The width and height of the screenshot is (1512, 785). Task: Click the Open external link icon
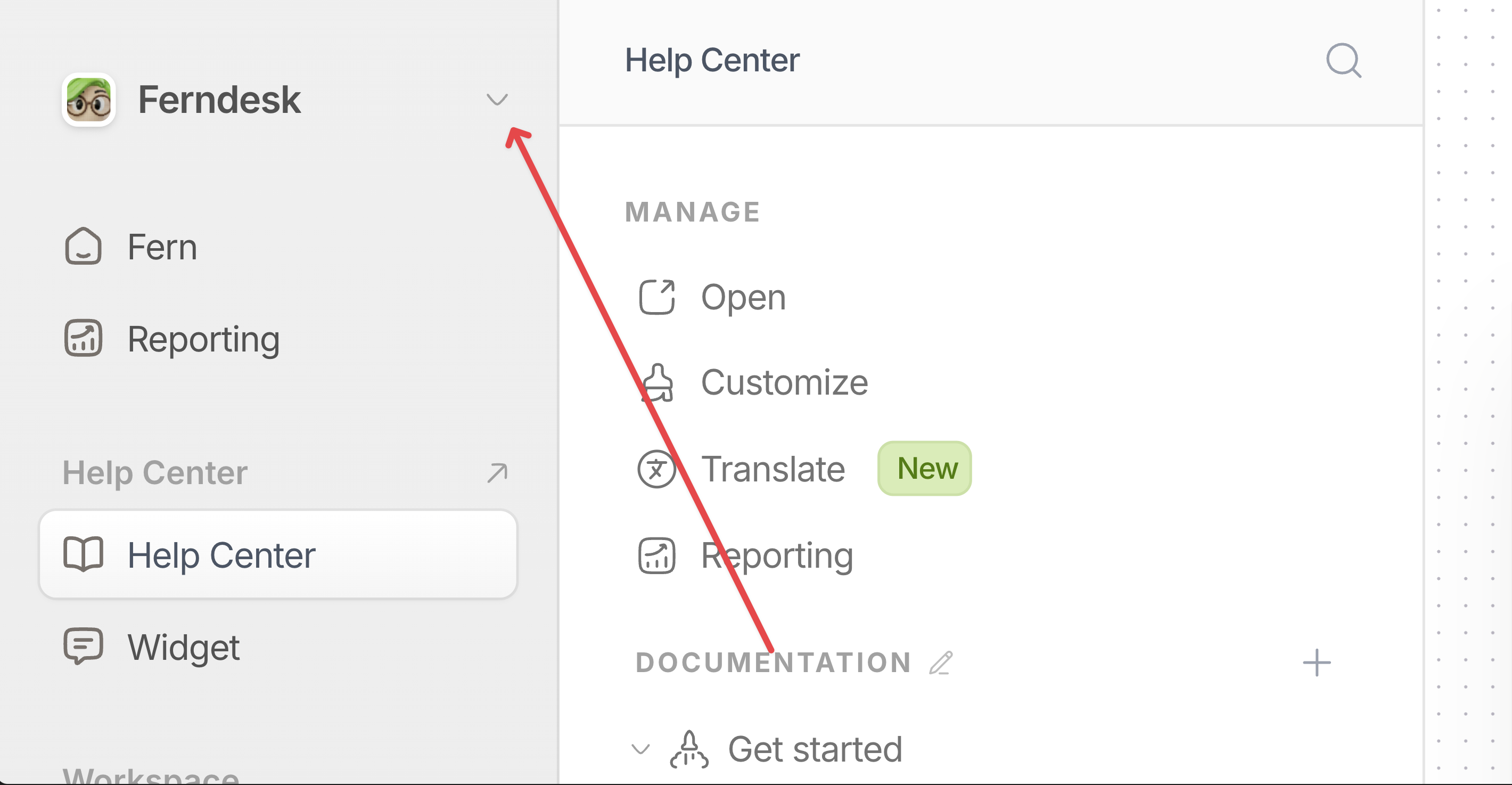click(x=656, y=297)
